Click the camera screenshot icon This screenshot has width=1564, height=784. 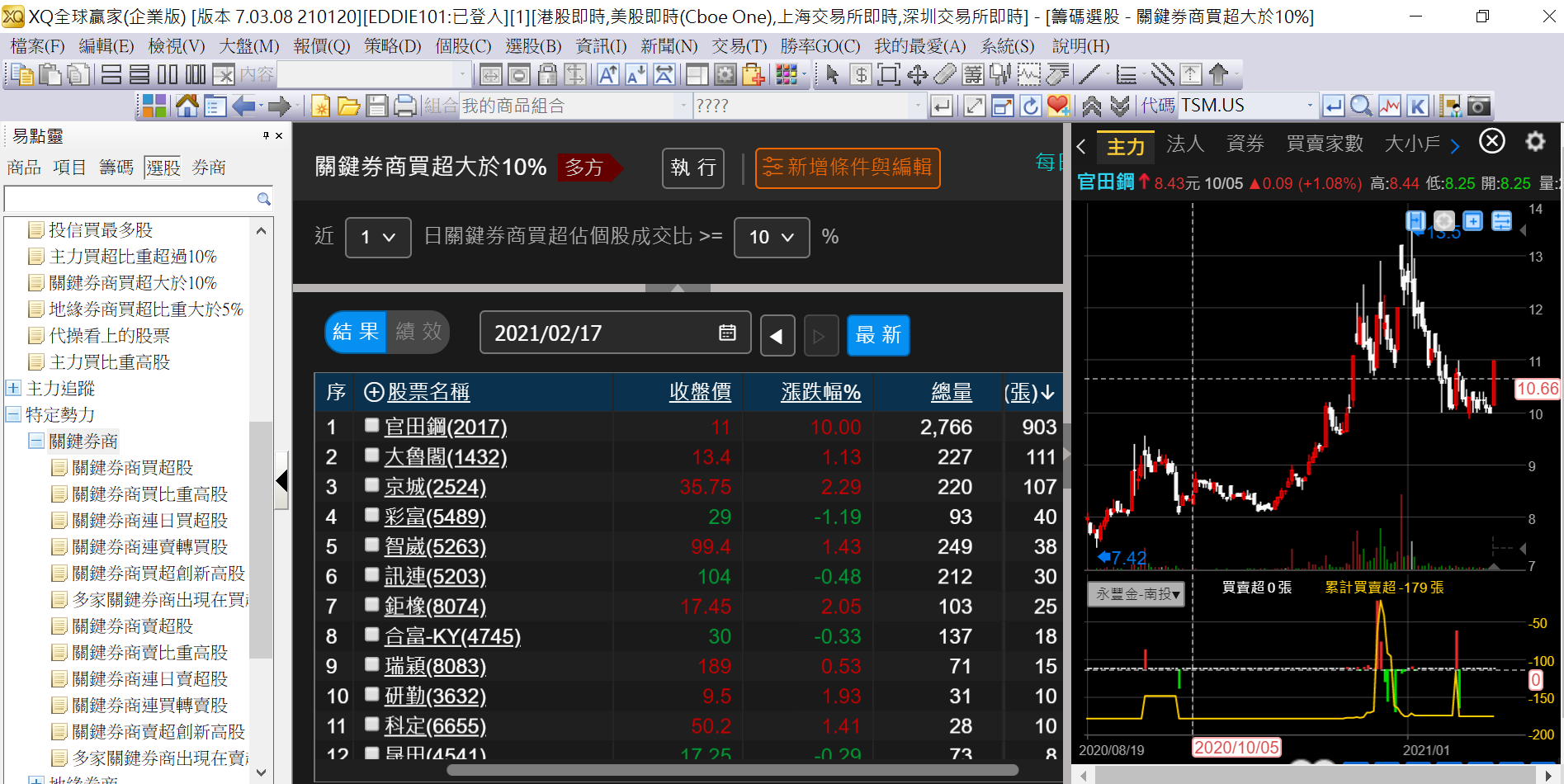click(x=1479, y=106)
